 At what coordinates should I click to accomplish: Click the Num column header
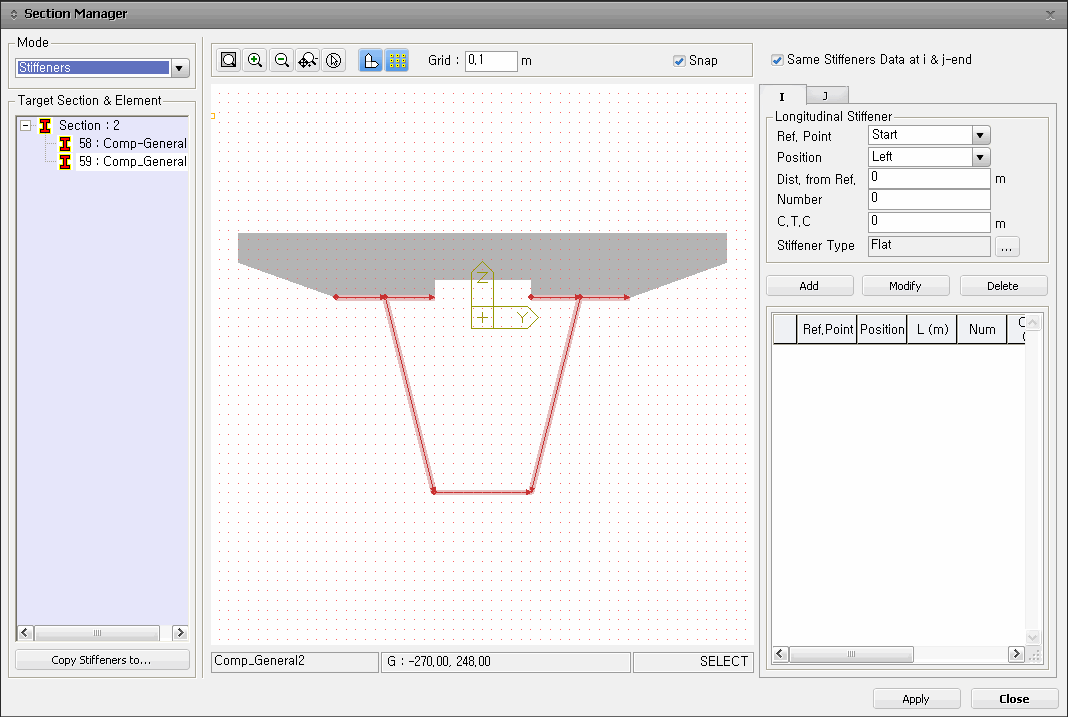pyautogui.click(x=982, y=330)
